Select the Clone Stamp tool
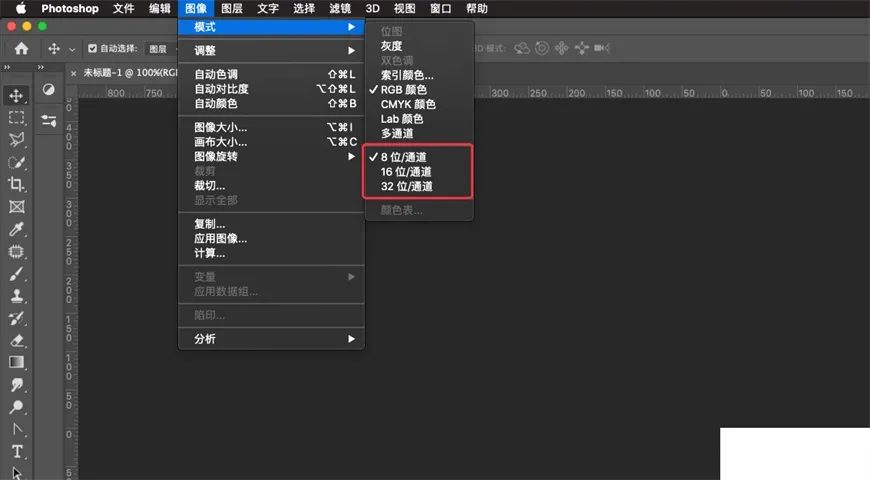This screenshot has width=870, height=480. (16, 296)
